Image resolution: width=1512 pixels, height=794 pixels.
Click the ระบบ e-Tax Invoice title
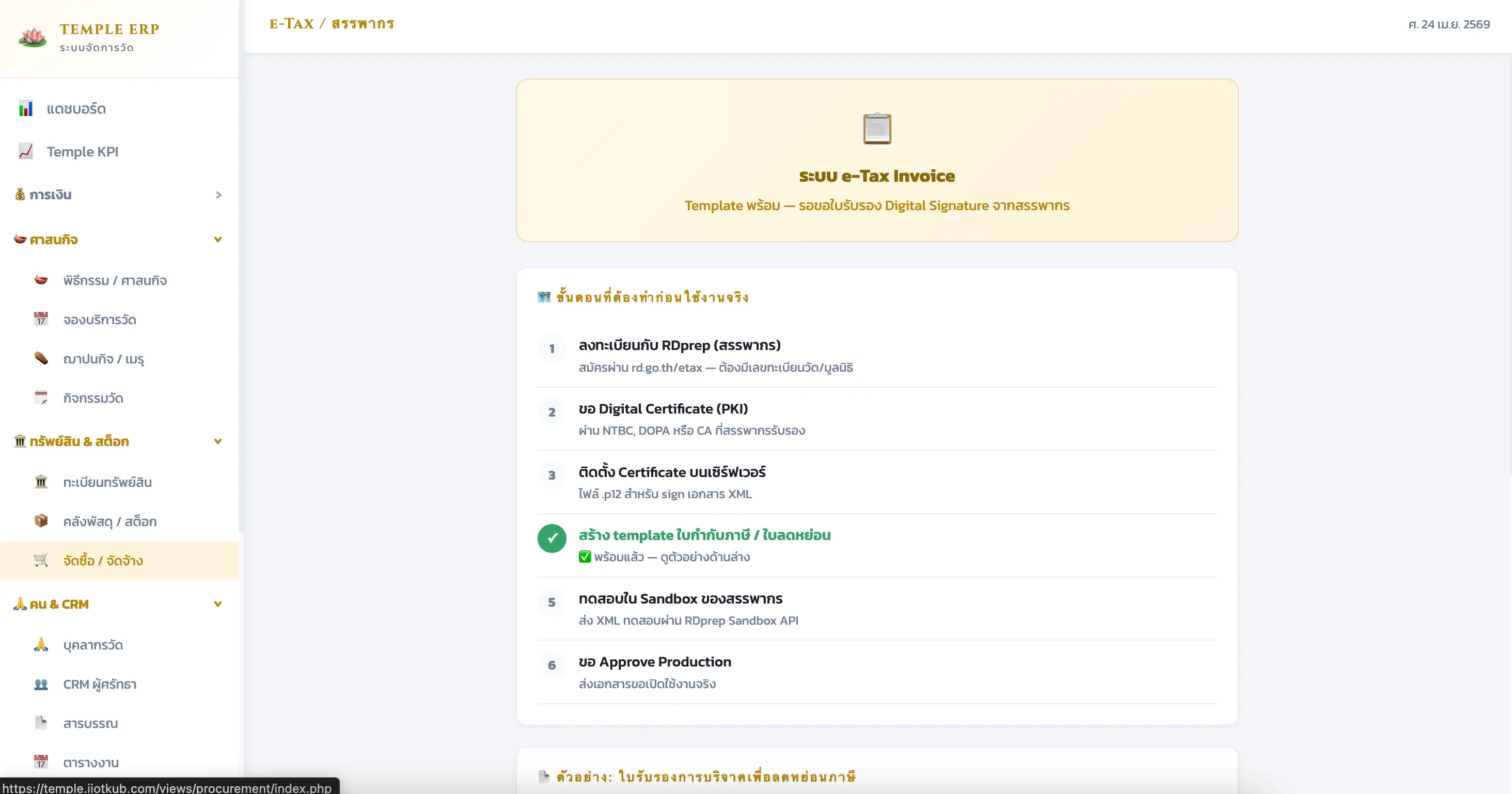tap(877, 176)
